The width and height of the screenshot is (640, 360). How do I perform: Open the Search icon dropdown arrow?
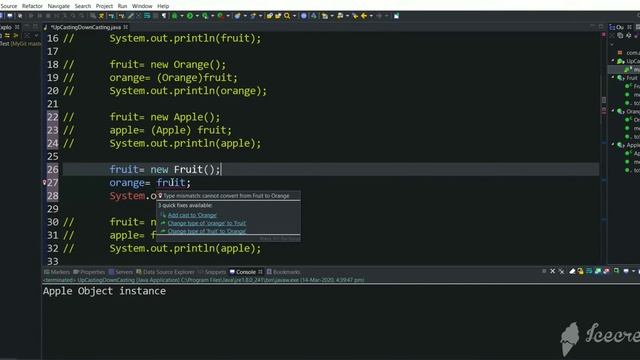(294, 16)
